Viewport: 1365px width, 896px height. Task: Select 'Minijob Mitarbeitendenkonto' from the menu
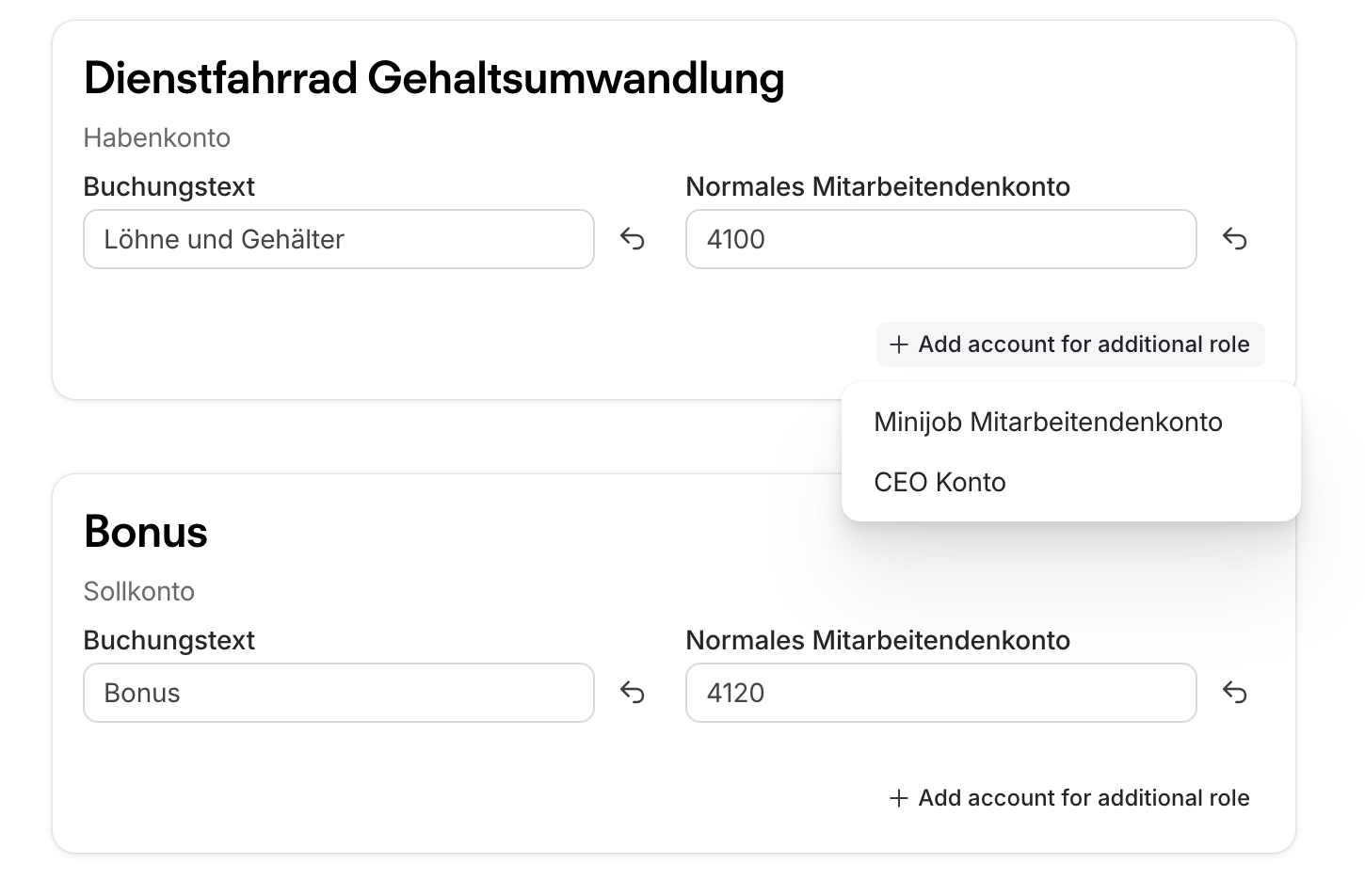[1070, 422]
